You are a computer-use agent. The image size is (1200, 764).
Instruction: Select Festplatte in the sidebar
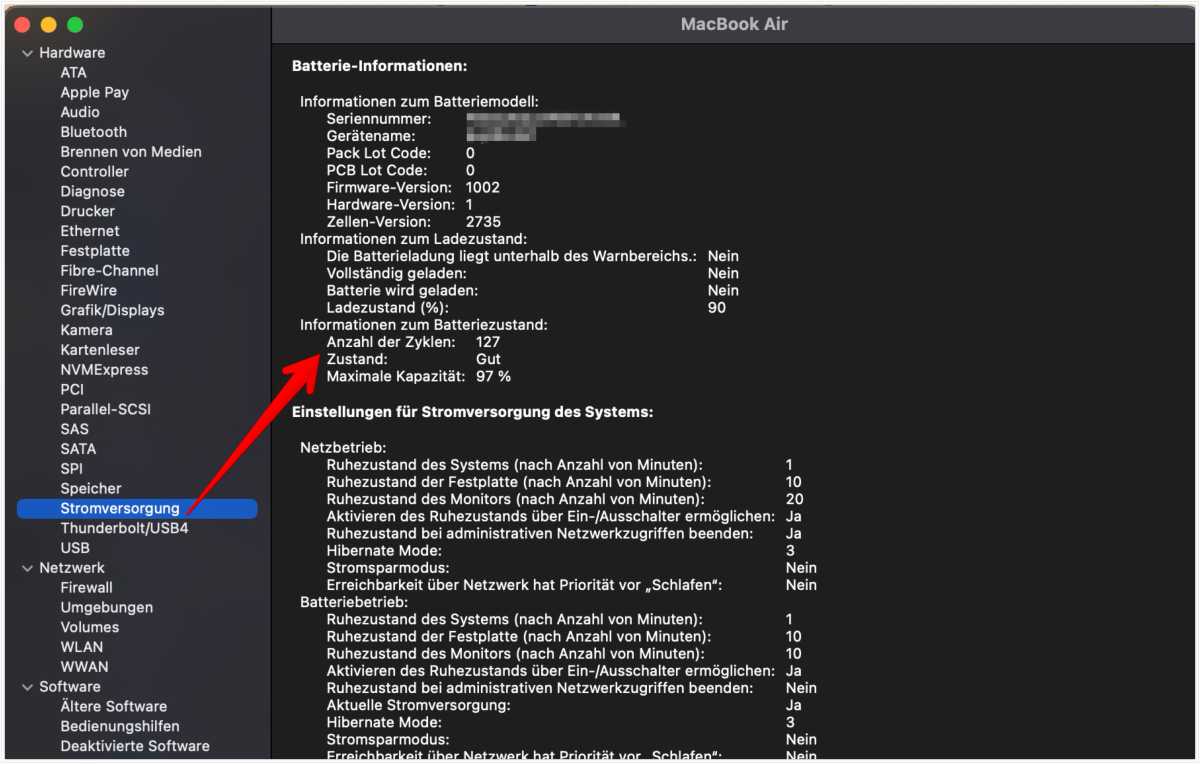[95, 251]
